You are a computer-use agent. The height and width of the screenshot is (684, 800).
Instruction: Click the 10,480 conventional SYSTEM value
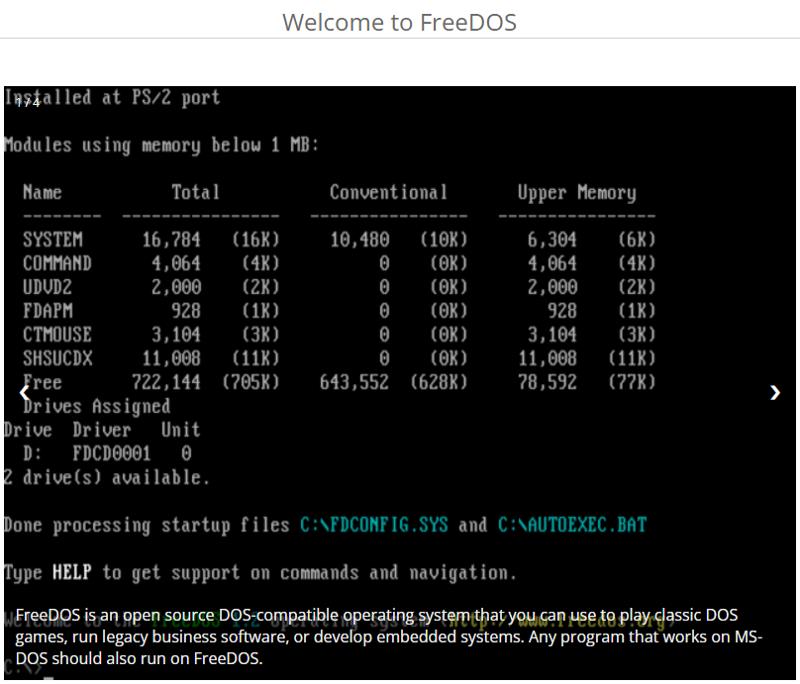click(x=360, y=240)
